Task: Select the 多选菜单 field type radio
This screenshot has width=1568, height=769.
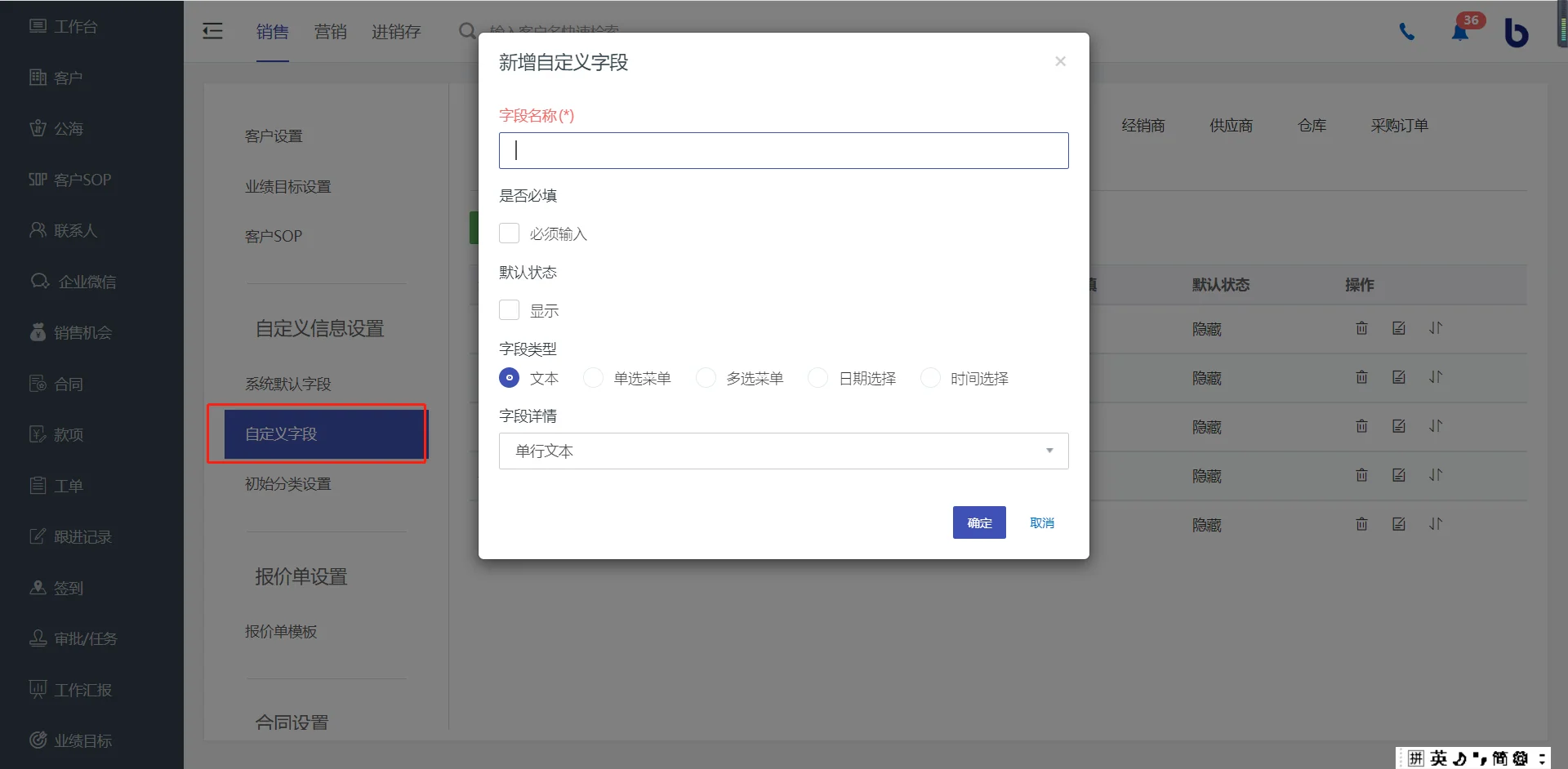Action: coord(706,378)
